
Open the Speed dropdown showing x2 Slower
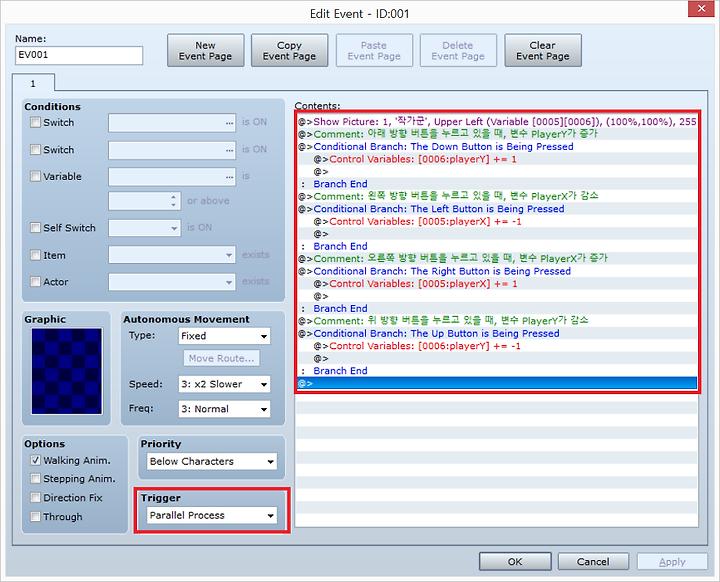(225, 384)
